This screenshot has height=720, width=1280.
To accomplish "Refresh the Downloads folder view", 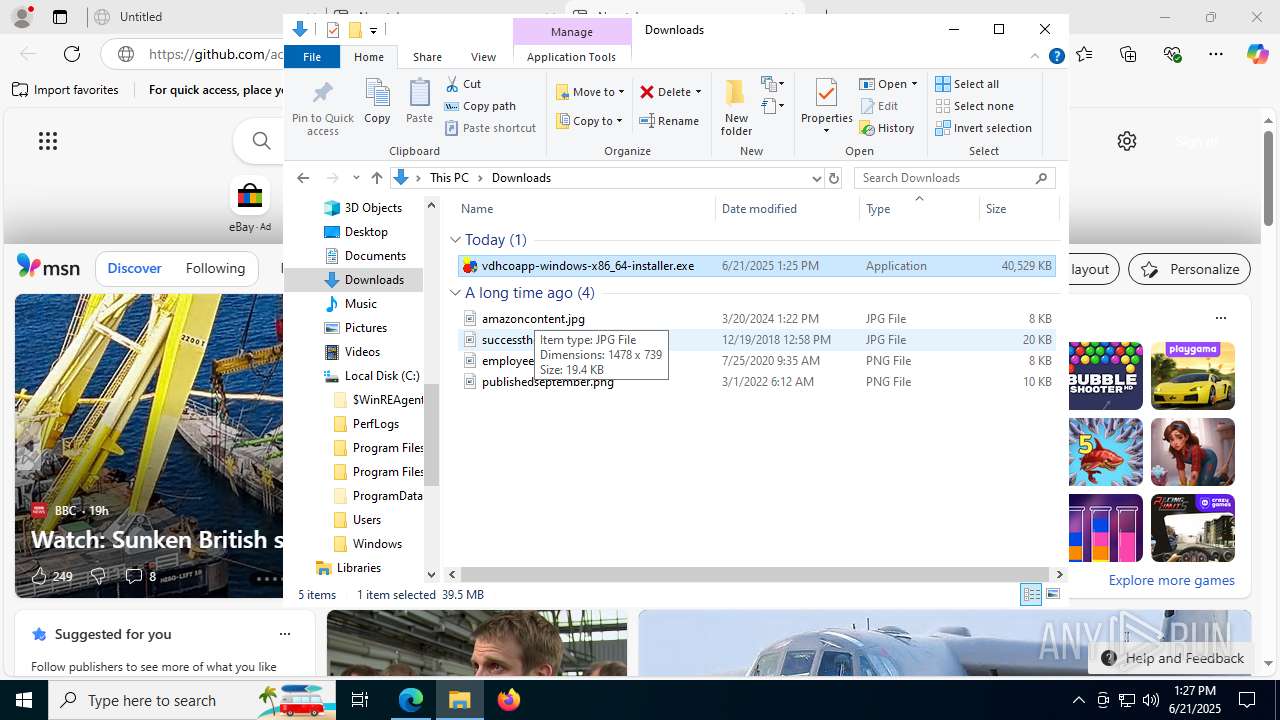I will [x=834, y=178].
